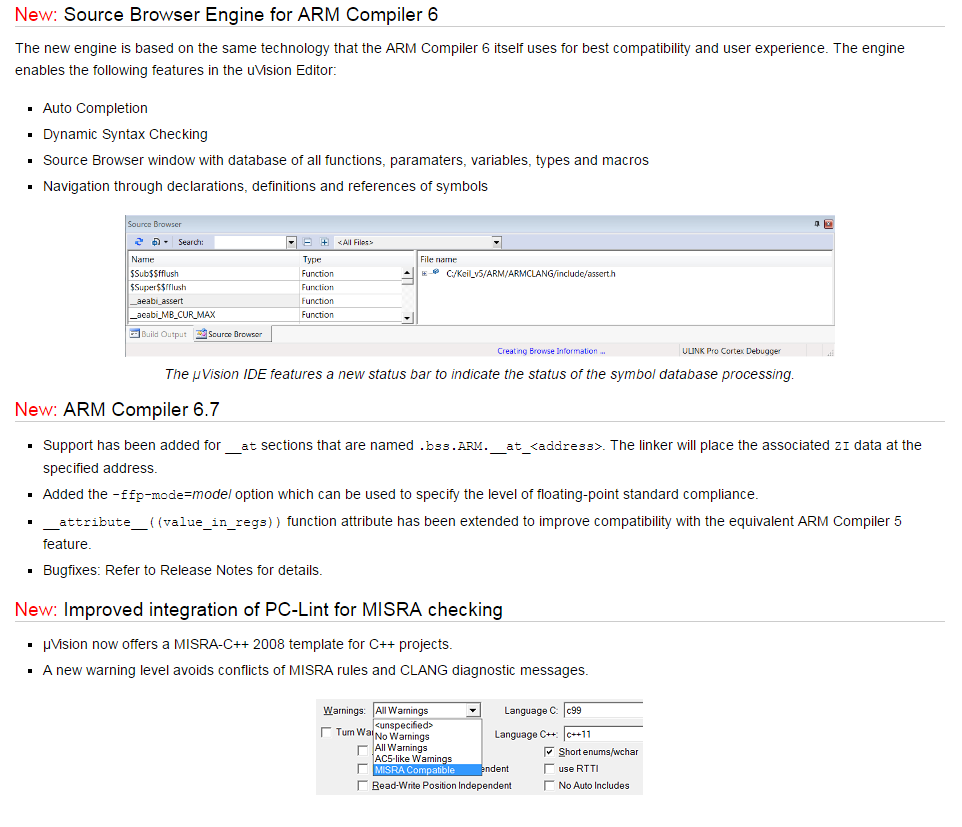Viewport: 962px width, 827px height.
Task: Close the Source Browser panel with red X
Action: pos(828,224)
